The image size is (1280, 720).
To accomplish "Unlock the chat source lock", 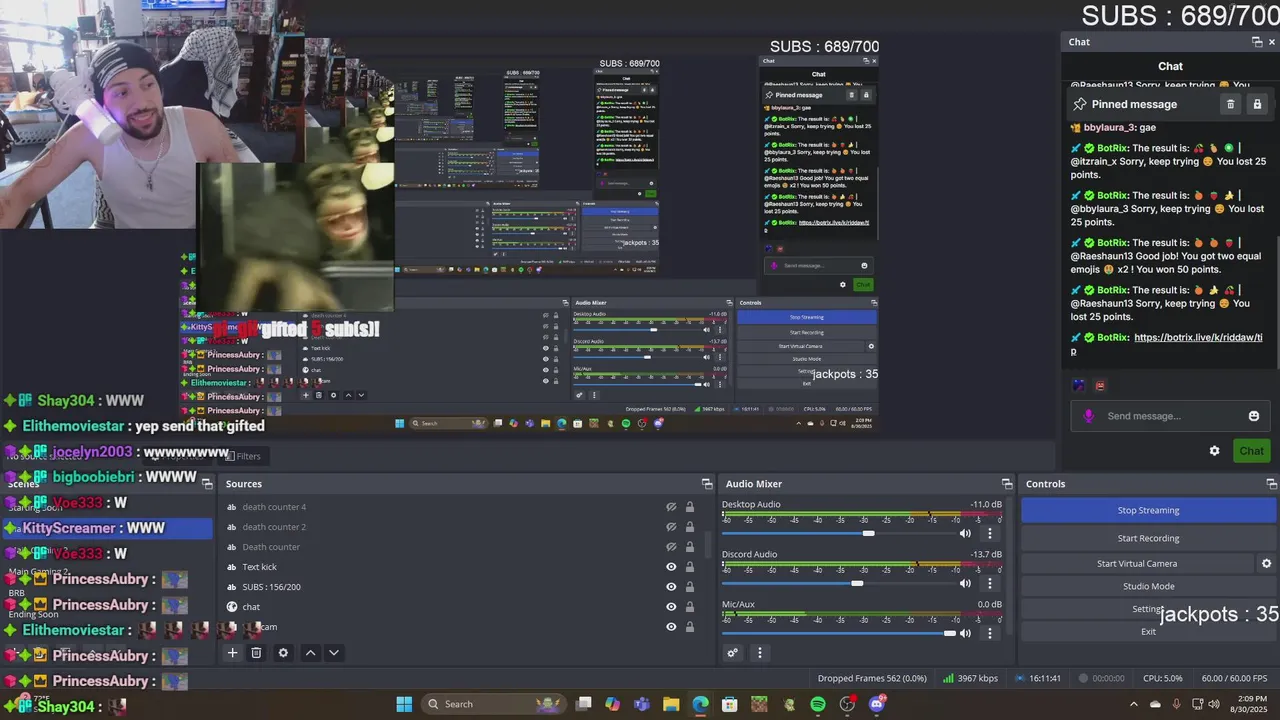I will tap(689, 607).
